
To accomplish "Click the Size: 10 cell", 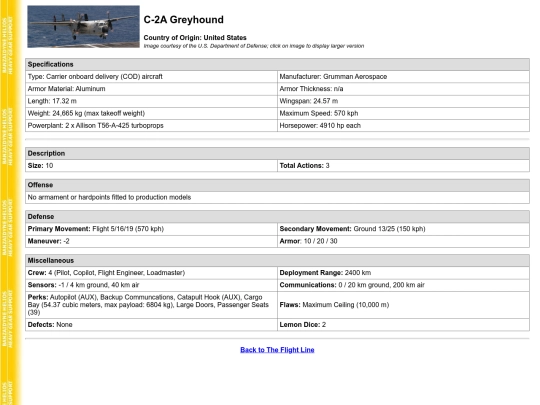I will (x=151, y=166).
